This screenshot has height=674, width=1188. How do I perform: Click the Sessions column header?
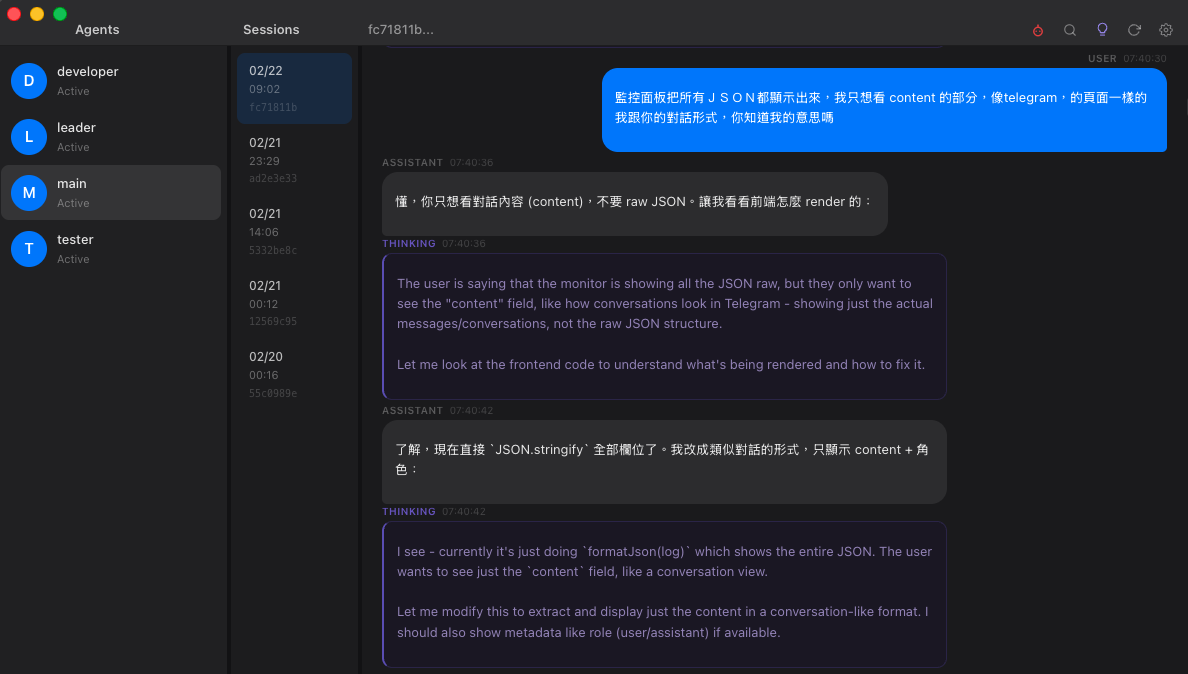(x=271, y=30)
